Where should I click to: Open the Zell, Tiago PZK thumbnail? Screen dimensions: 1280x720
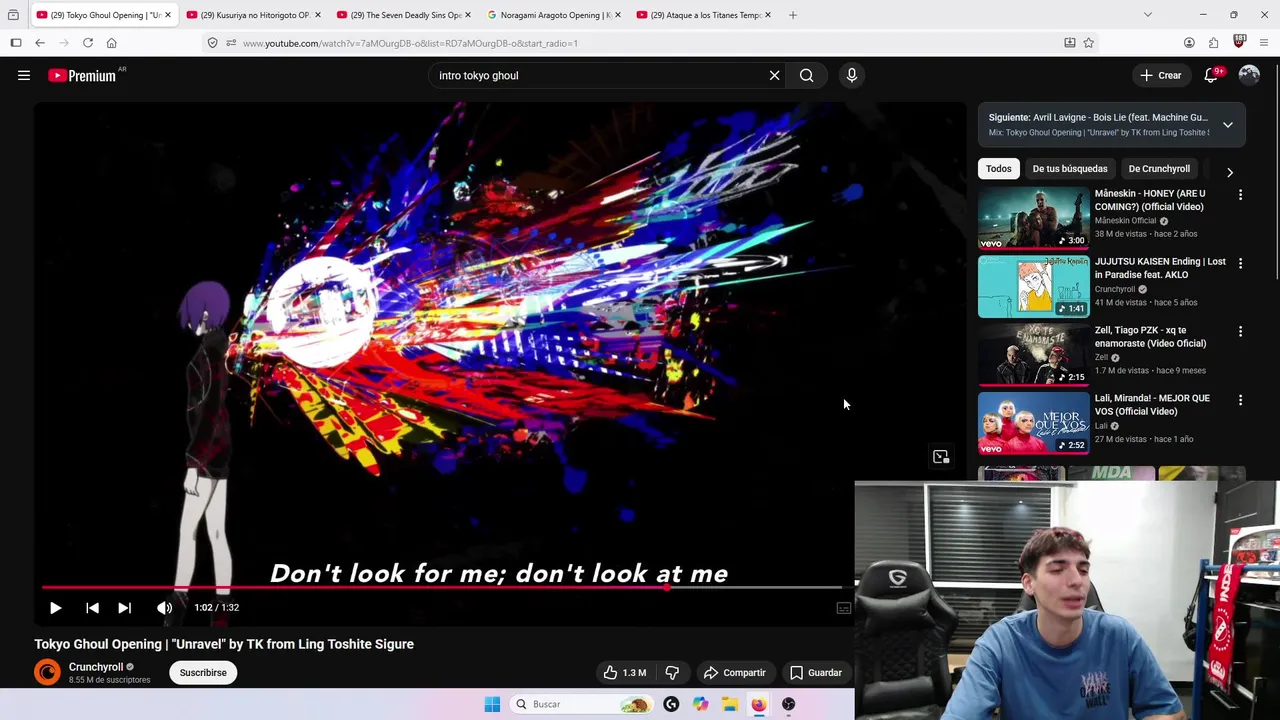(x=1033, y=354)
